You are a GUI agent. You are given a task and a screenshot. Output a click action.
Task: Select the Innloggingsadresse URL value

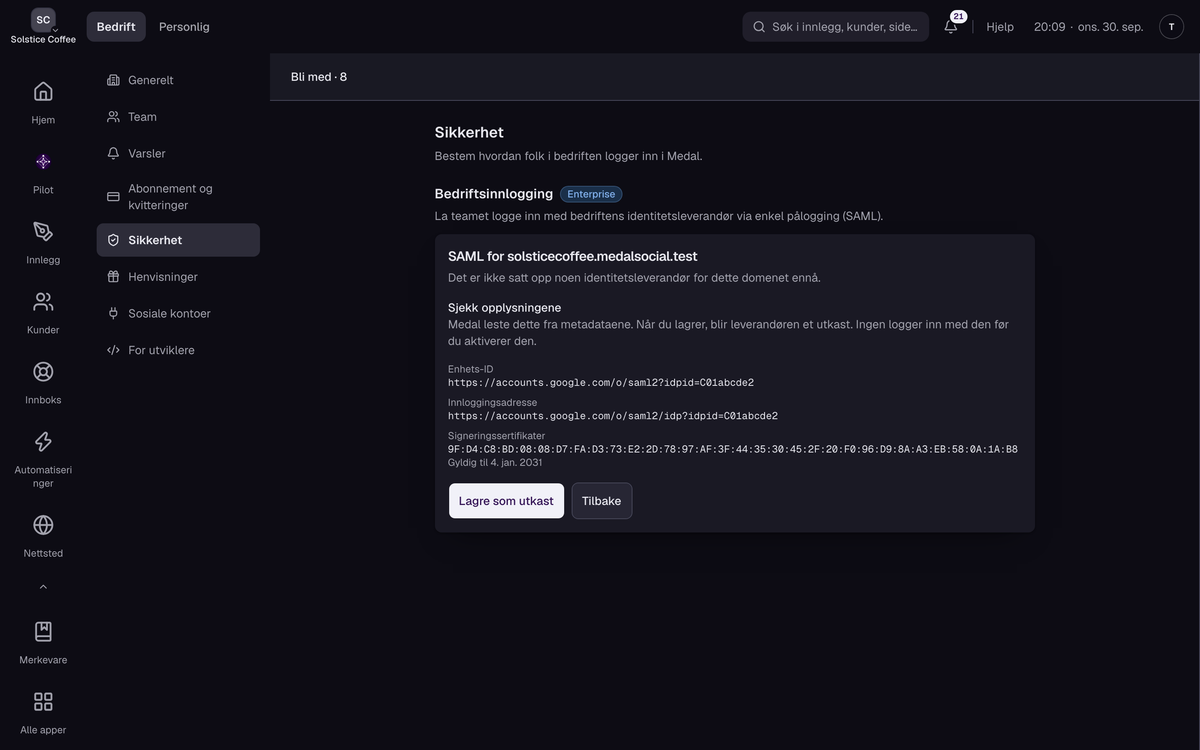(x=613, y=416)
